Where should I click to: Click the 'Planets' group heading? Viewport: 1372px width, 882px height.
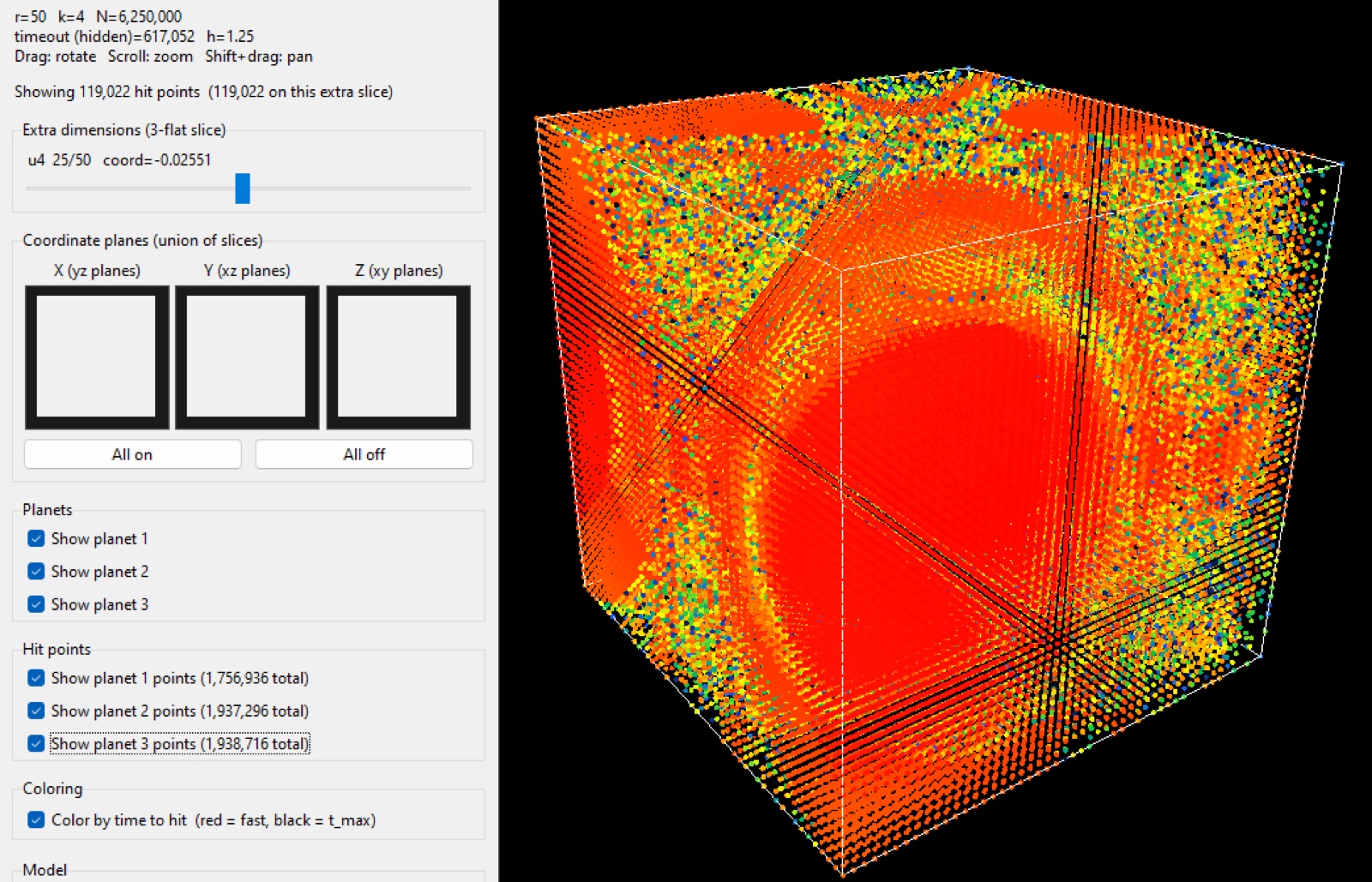(47, 509)
